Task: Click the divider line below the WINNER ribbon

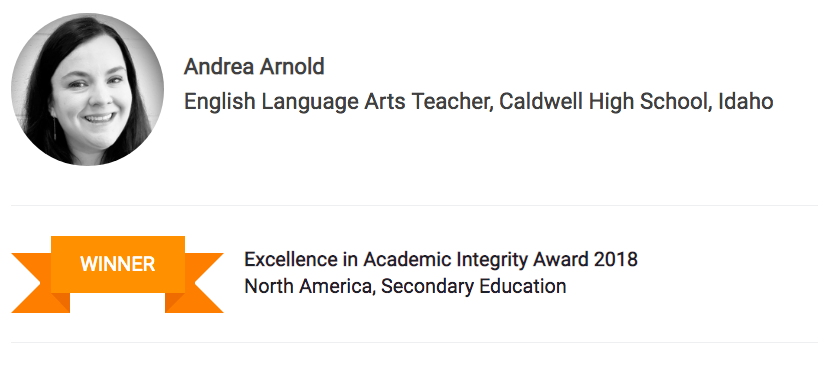Action: click(414, 342)
